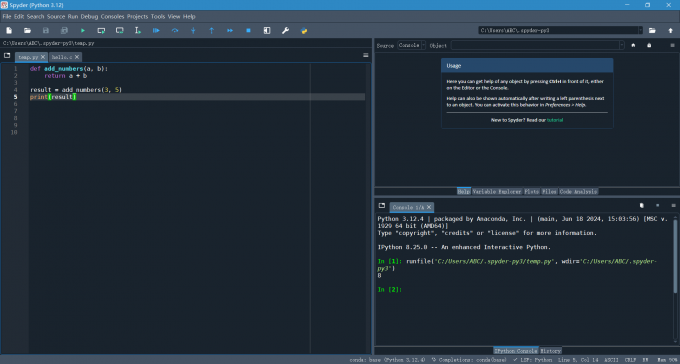Open the Debug menu

[x=89, y=16]
